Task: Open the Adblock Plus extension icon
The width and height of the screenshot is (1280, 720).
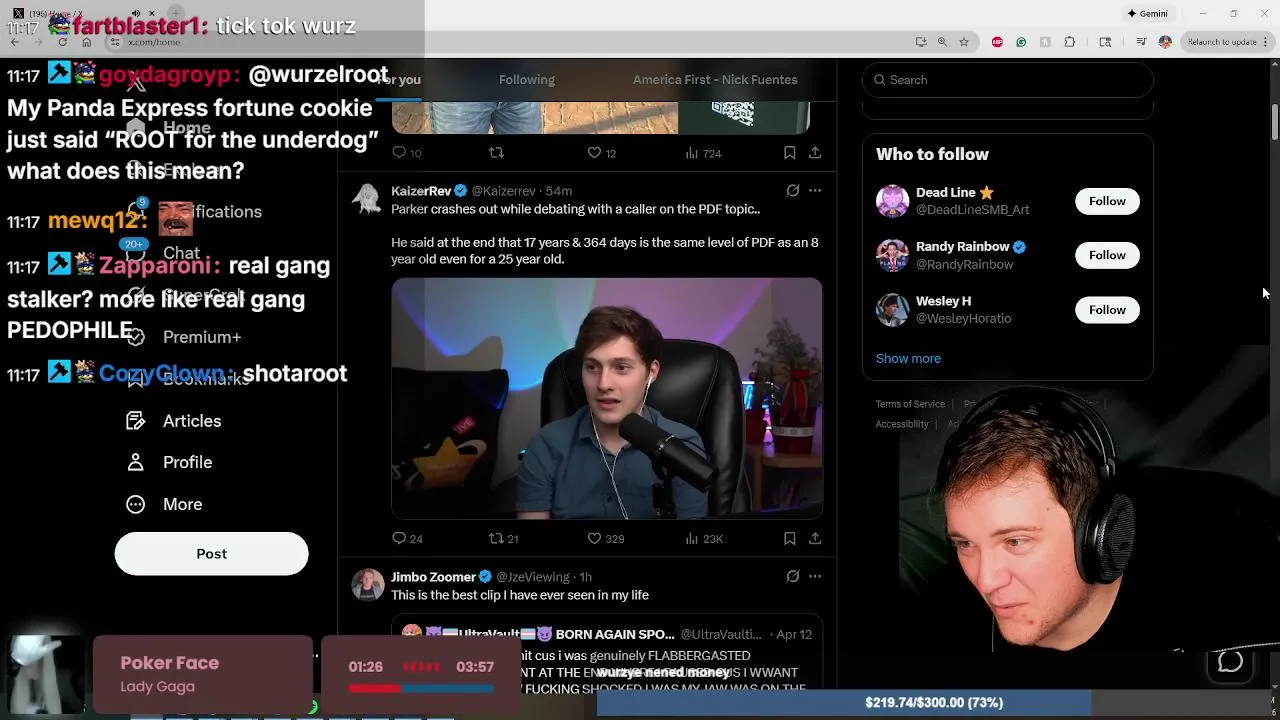Action: click(x=997, y=42)
